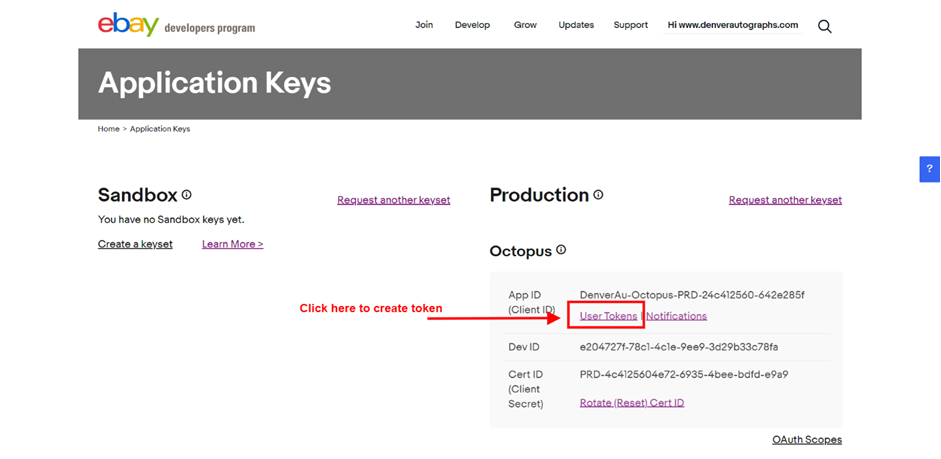Screen dimensions: 941x459
Task: Show info icon next to Production heading
Action: (598, 194)
